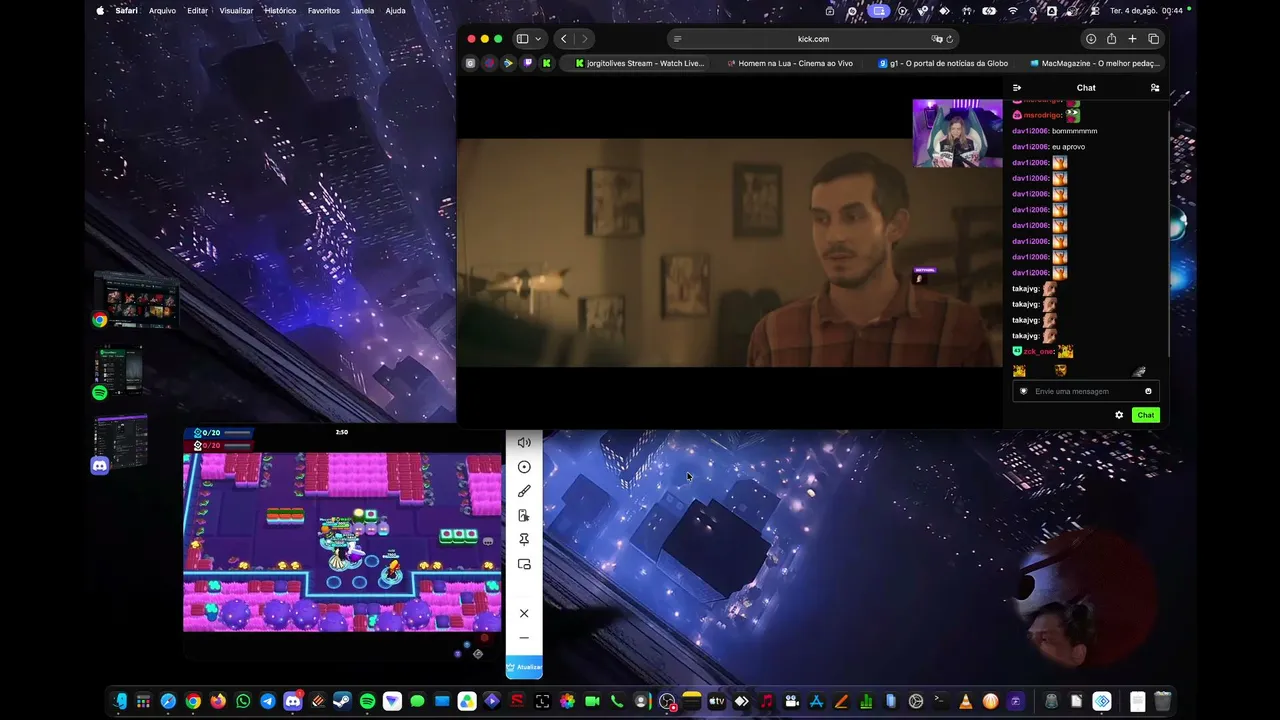Open the pinned Twitch tab
Image resolution: width=1280 pixels, height=720 pixels.
[x=527, y=63]
